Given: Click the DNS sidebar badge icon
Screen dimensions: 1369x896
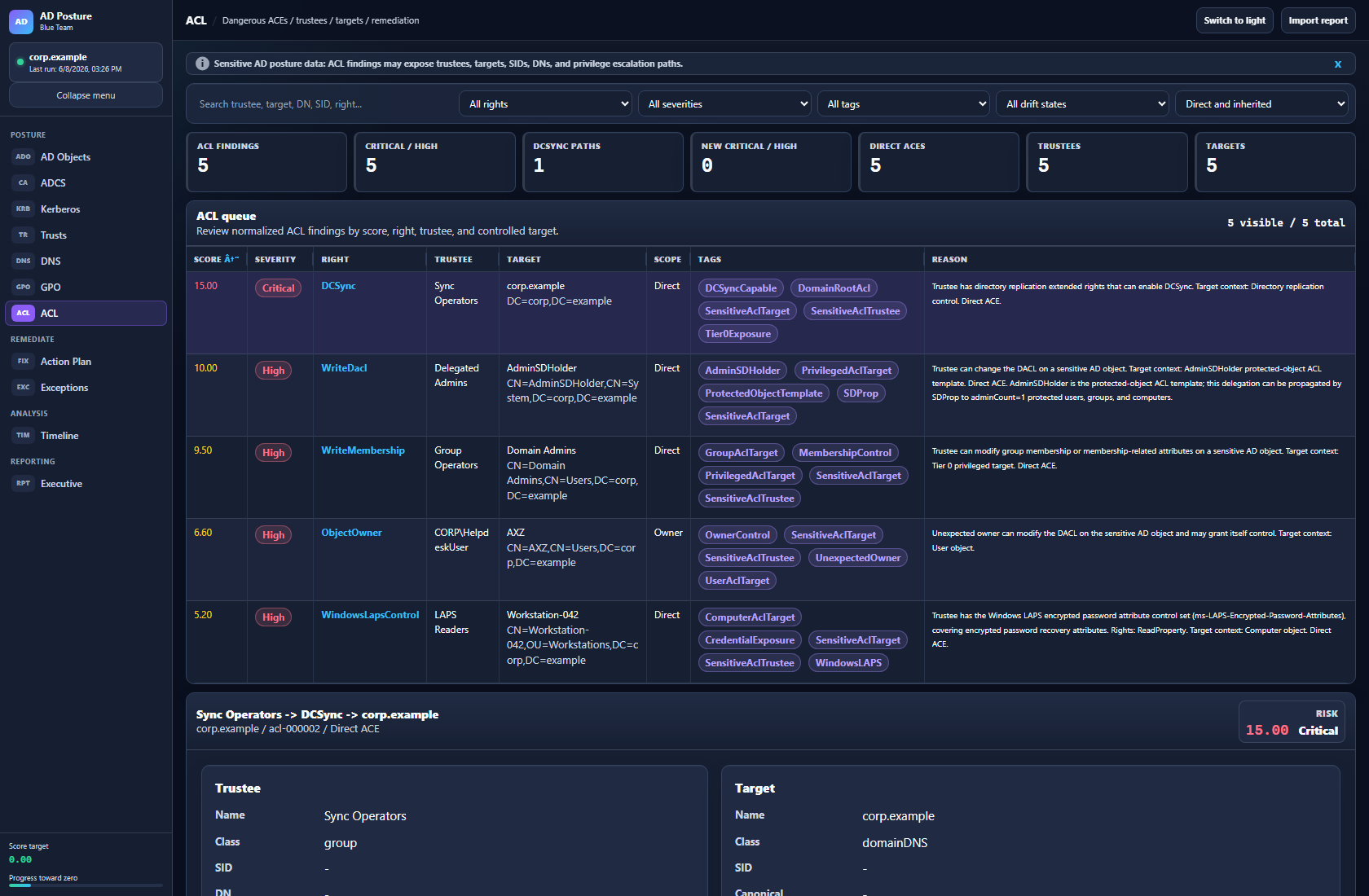Looking at the screenshot, I should click(x=23, y=261).
